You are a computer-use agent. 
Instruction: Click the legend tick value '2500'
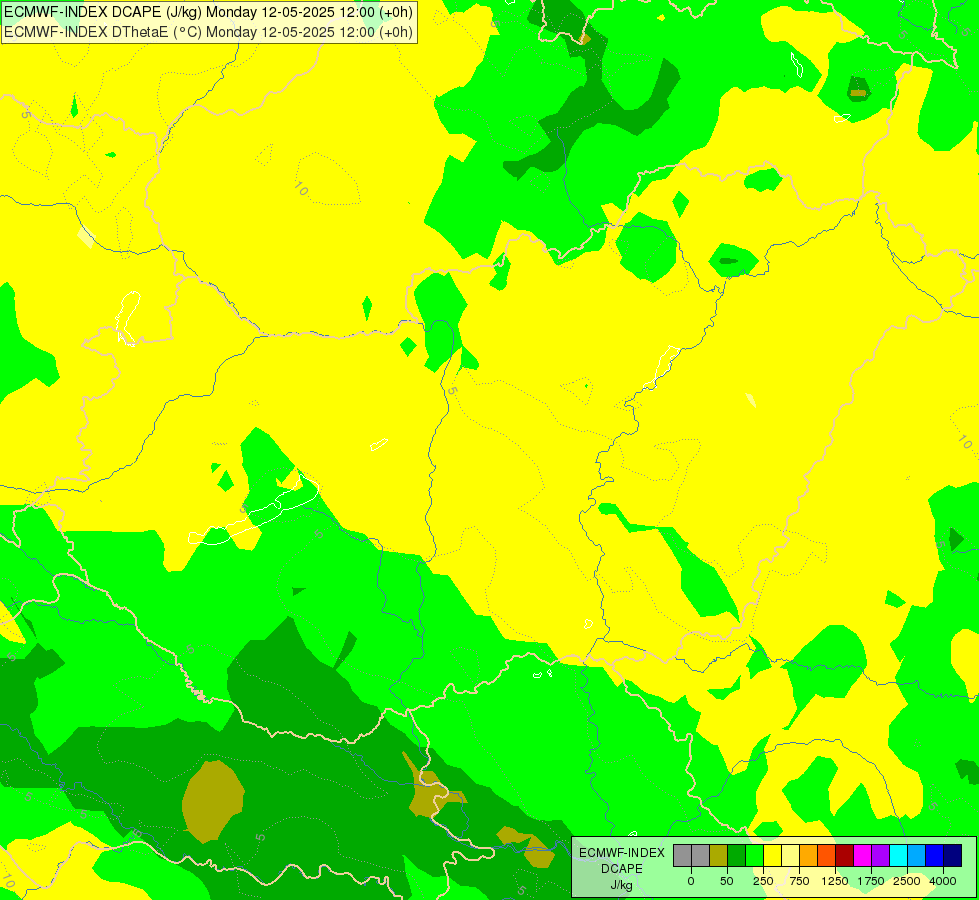pos(907,881)
